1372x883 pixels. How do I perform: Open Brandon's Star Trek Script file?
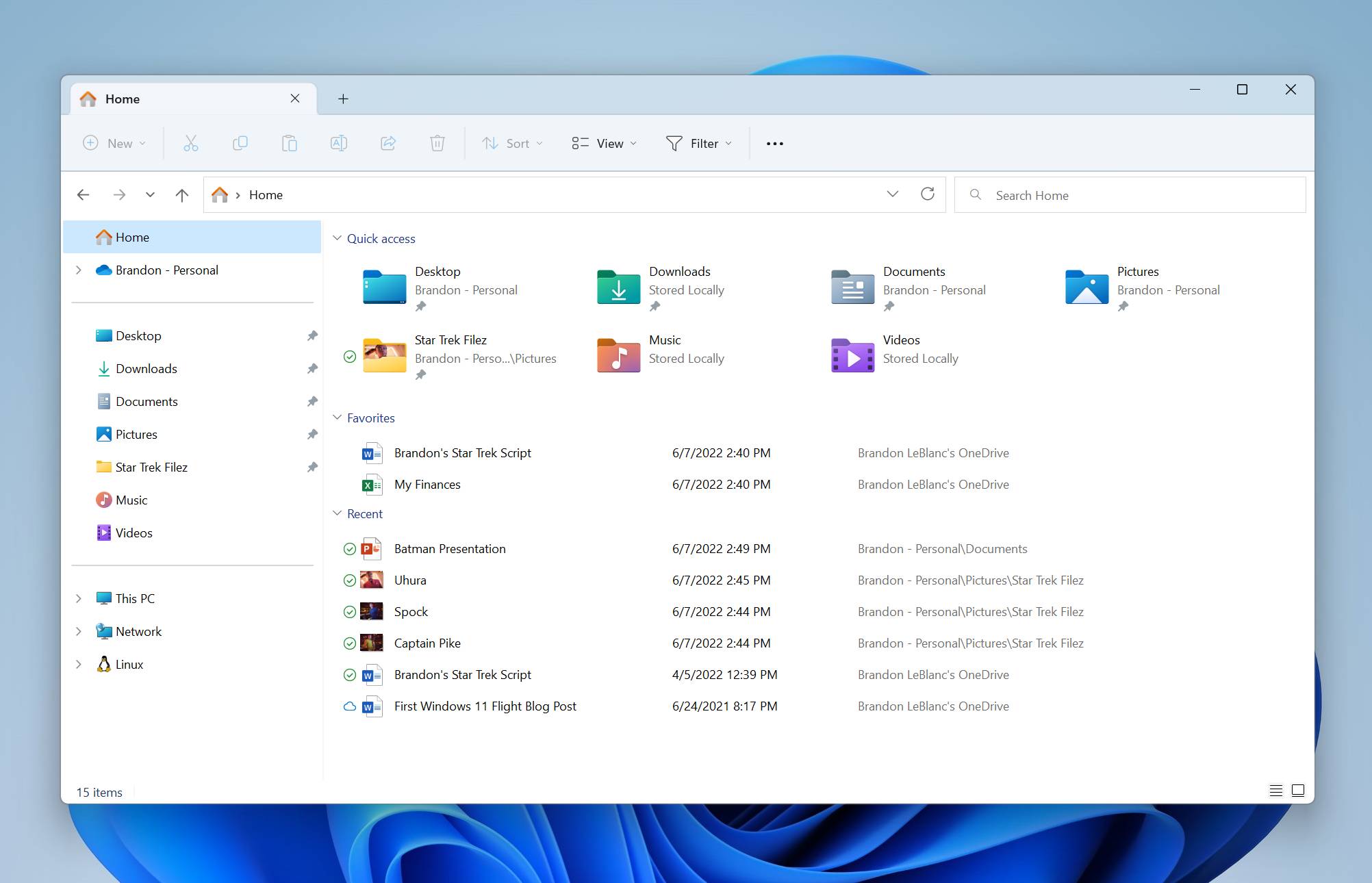(x=463, y=452)
